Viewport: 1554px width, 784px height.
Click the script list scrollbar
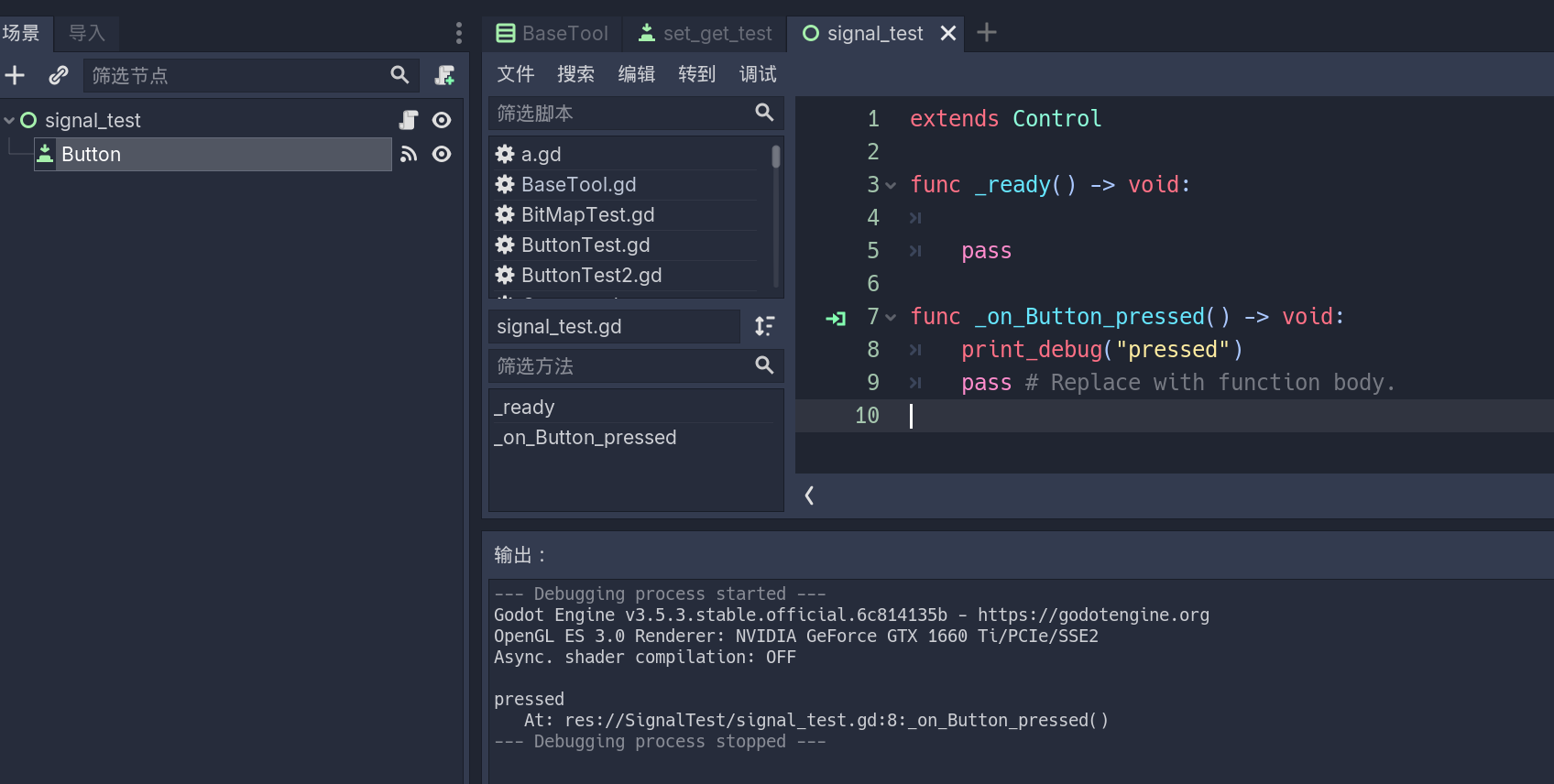[776, 156]
